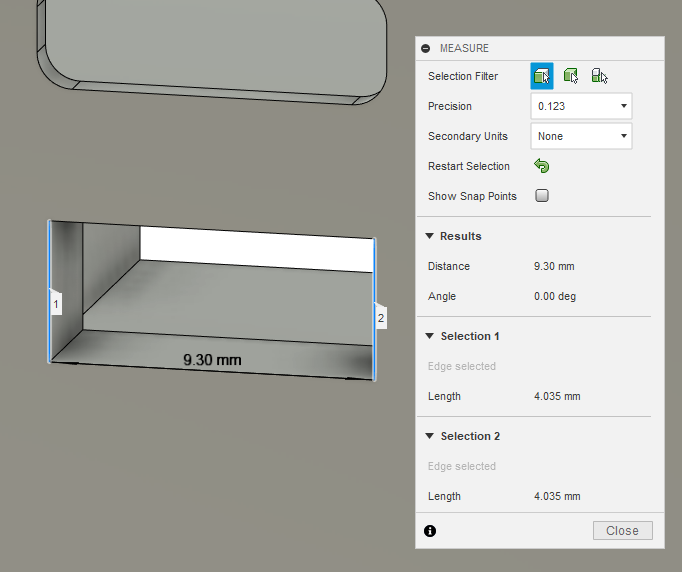Open the Secondary Units dropdown set to None
The height and width of the screenshot is (572, 682).
[581, 136]
